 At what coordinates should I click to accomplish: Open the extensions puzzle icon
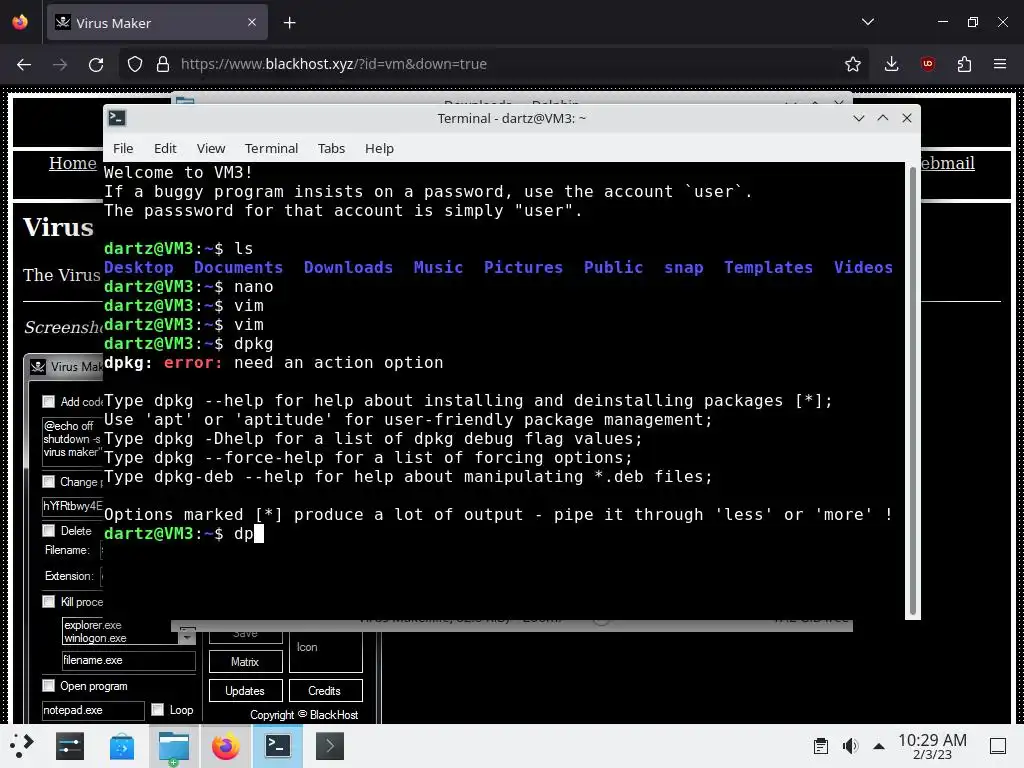tap(964, 64)
